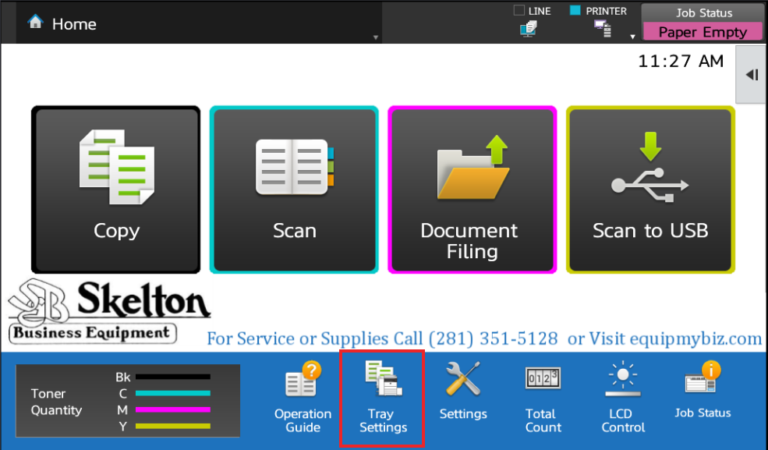The width and height of the screenshot is (768, 450).
Task: Select the Scan to USB tile
Action: click(x=650, y=190)
